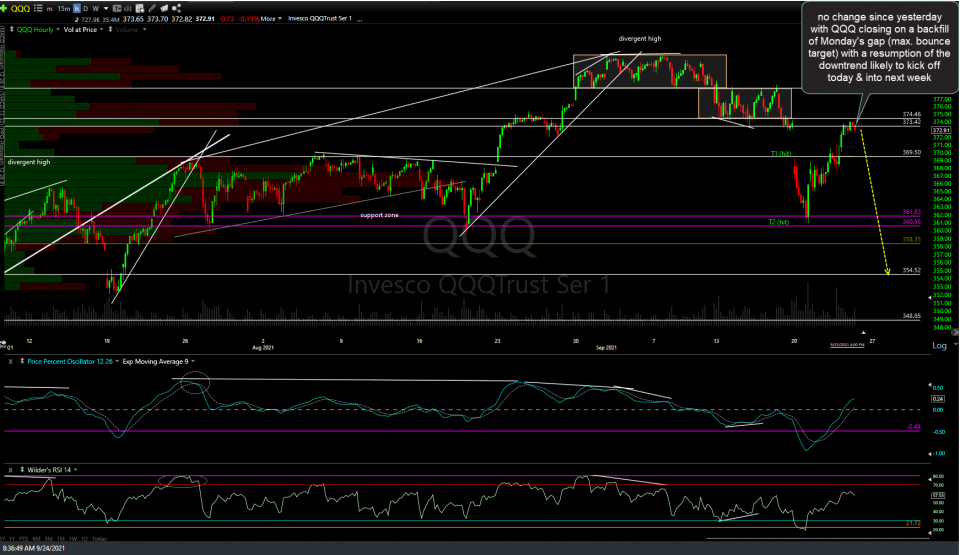Screen dimensions: 960x555
Task: Click the magenta -0.49 oscillator level label
Action: (913, 426)
